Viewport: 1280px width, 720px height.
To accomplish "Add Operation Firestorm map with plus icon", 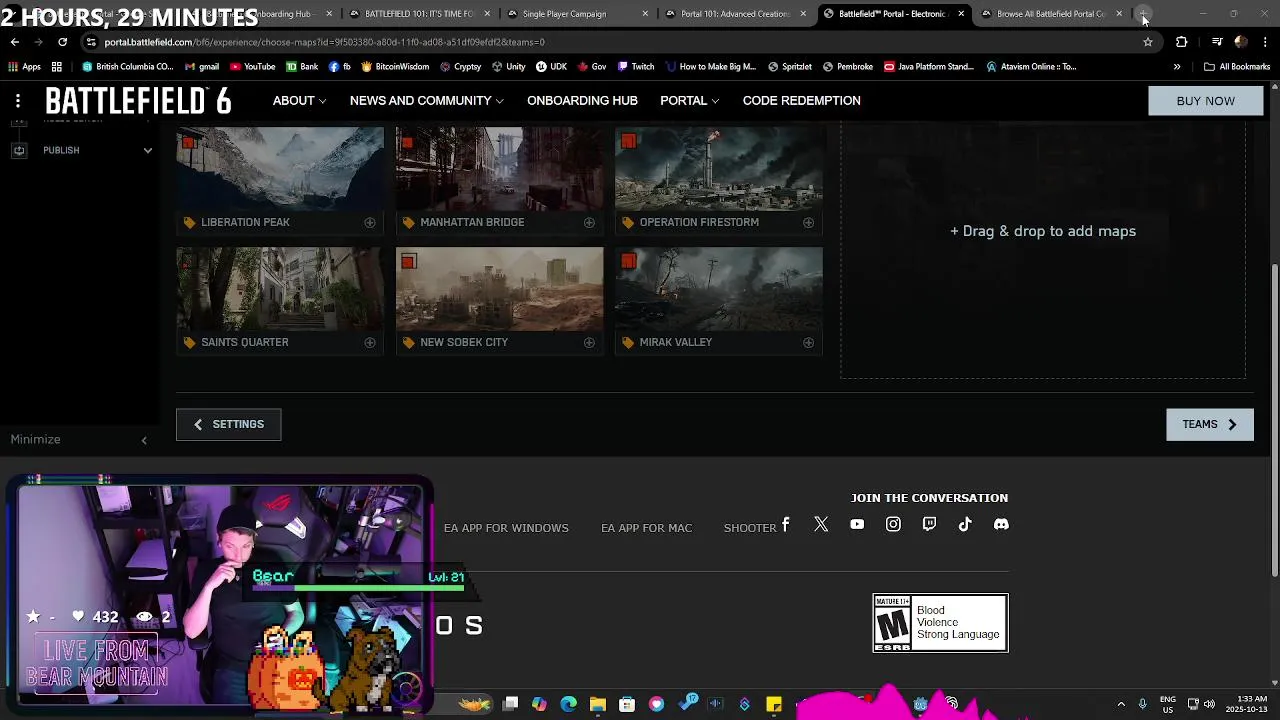I will pos(808,223).
